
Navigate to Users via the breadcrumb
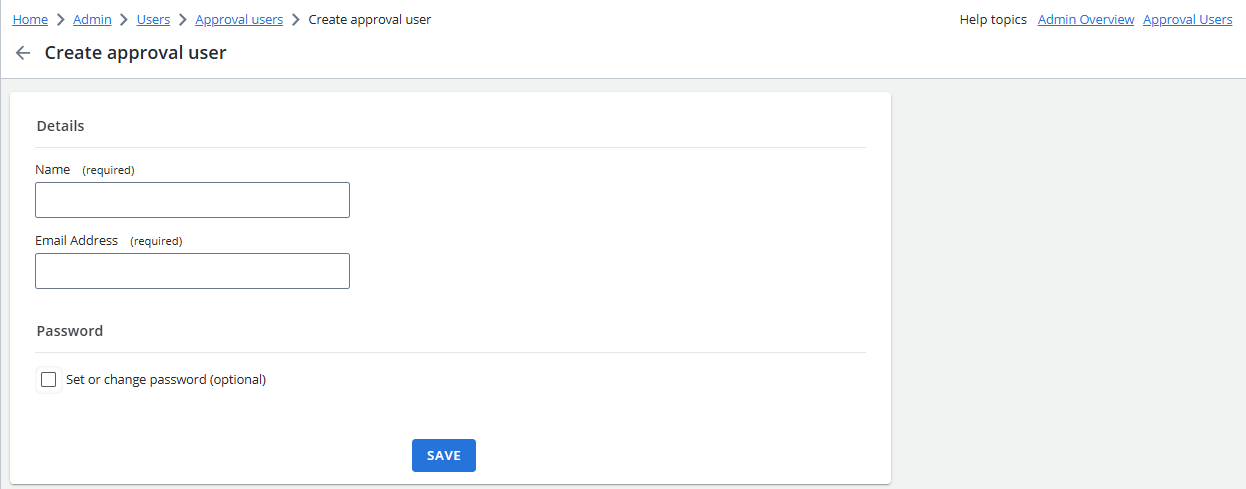tap(153, 19)
